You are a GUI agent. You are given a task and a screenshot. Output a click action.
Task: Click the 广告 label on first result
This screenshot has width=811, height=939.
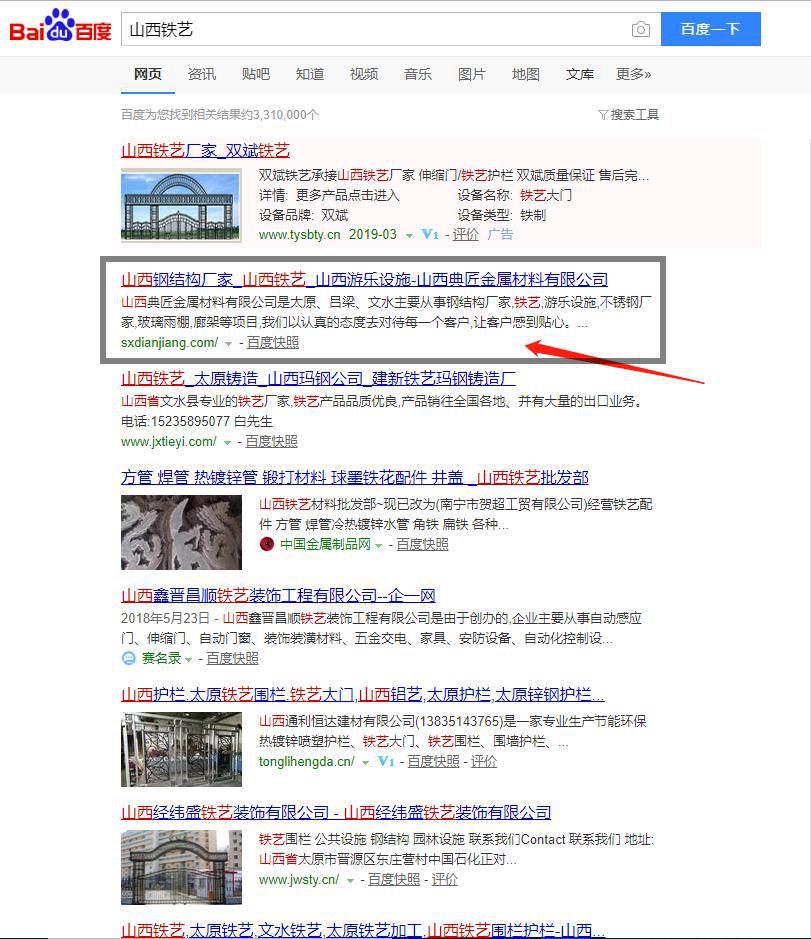500,234
